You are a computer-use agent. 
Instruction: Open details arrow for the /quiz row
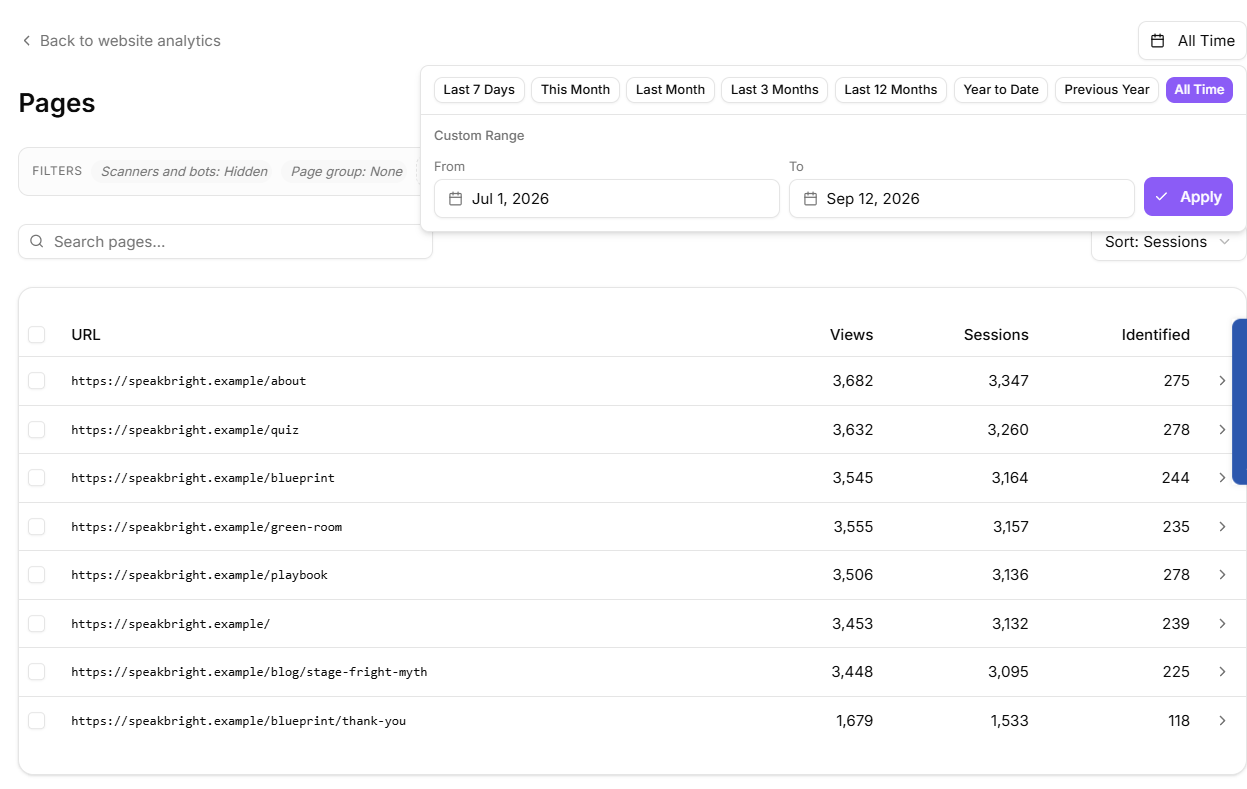pyautogui.click(x=1222, y=430)
